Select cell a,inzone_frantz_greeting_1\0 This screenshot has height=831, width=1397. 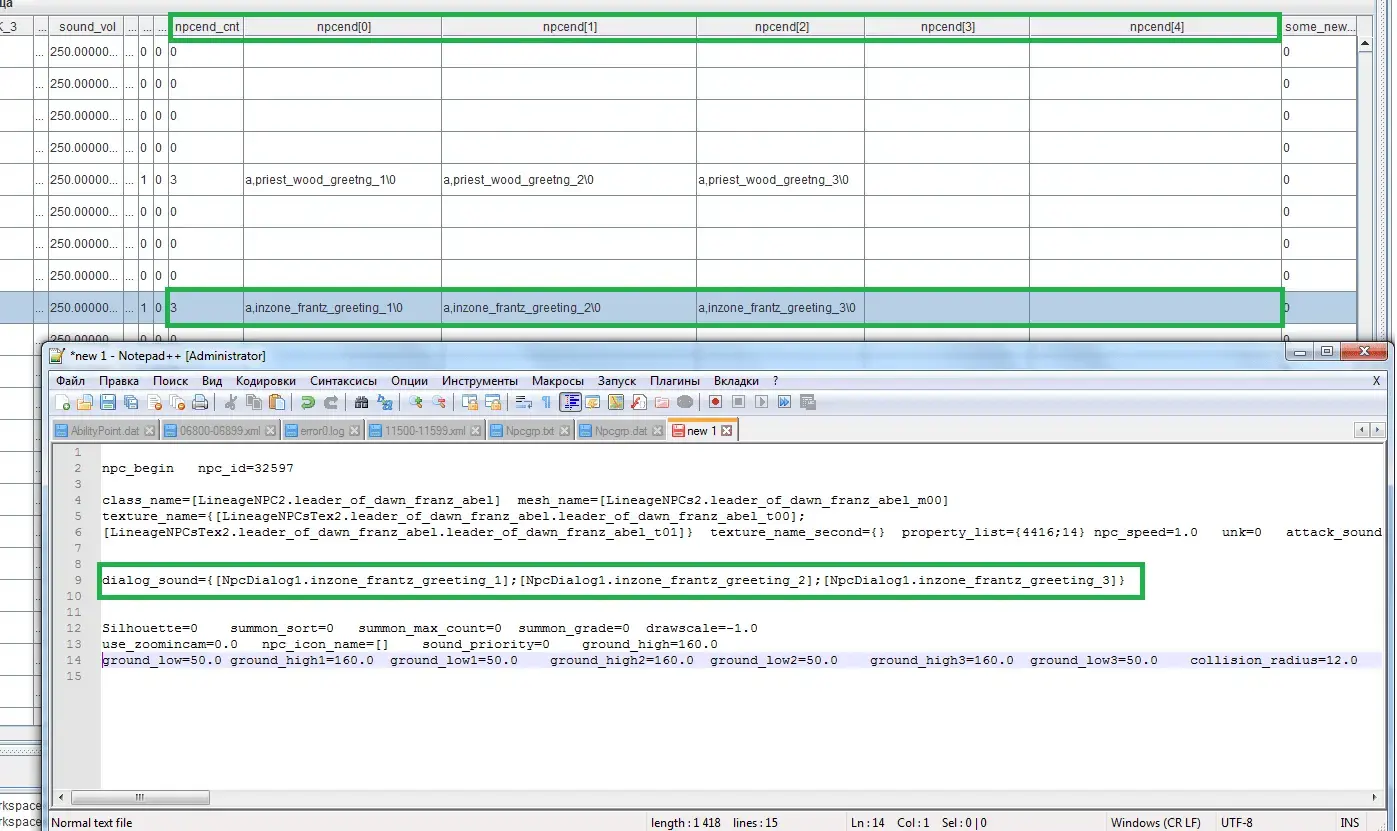tap(342, 308)
